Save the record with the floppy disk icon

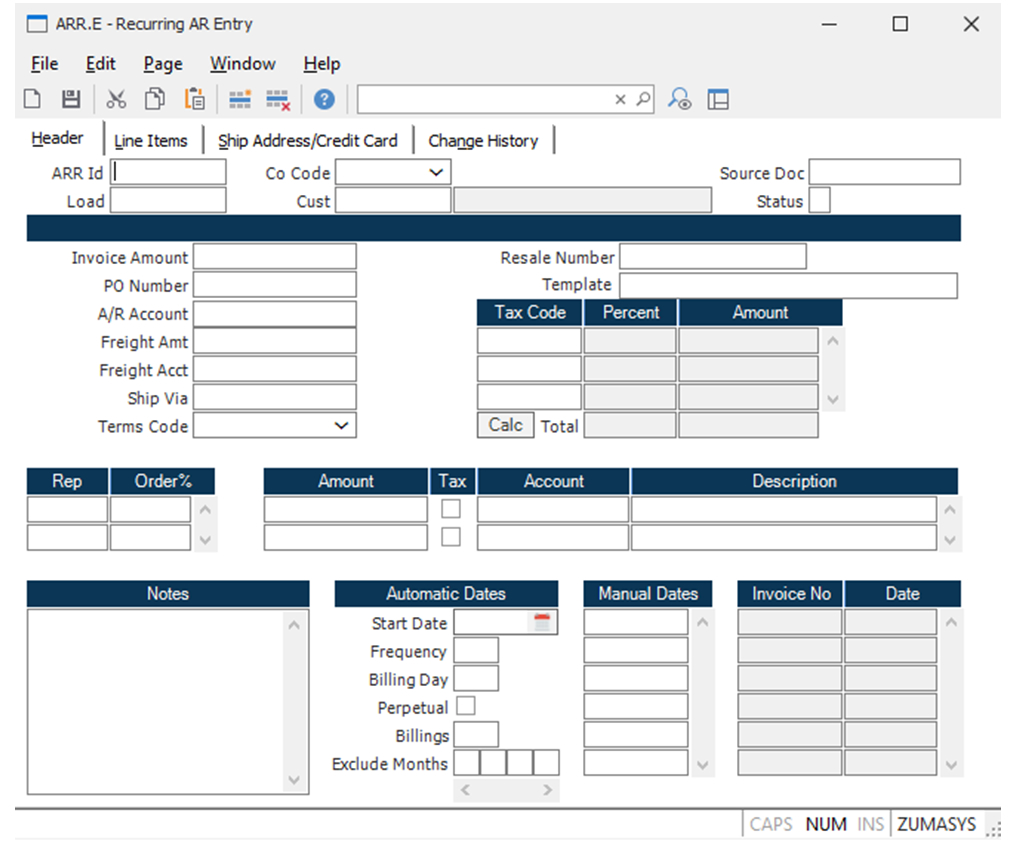71,99
